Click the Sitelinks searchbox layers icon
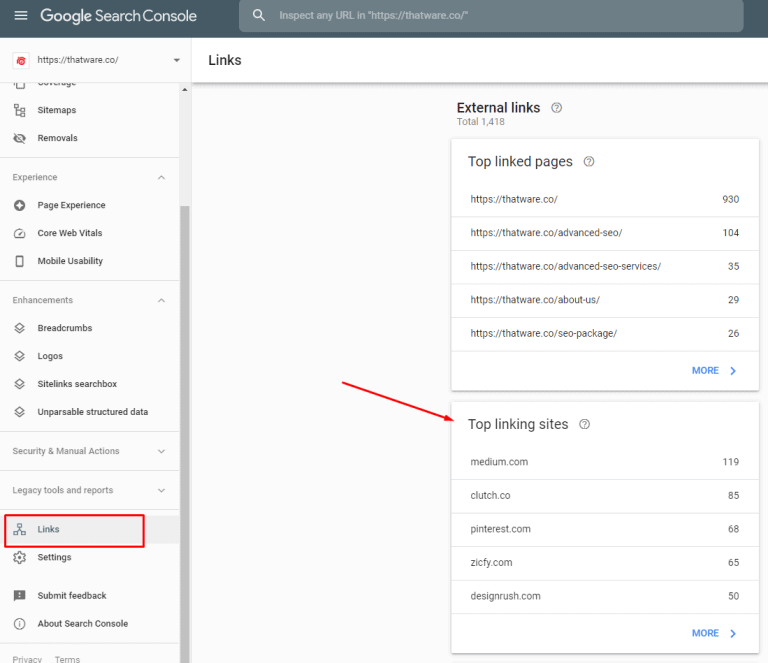This screenshot has width=768, height=663. click(x=20, y=384)
